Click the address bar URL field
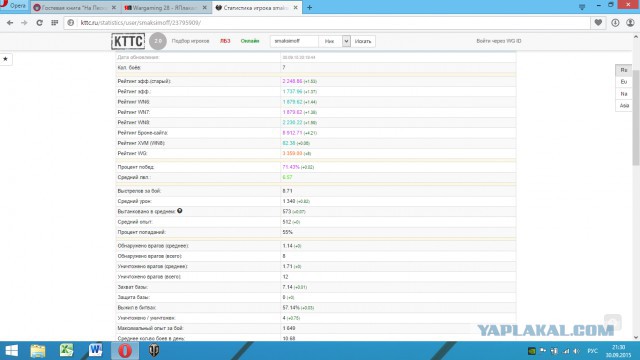This screenshot has width=640, height=360. (327, 23)
